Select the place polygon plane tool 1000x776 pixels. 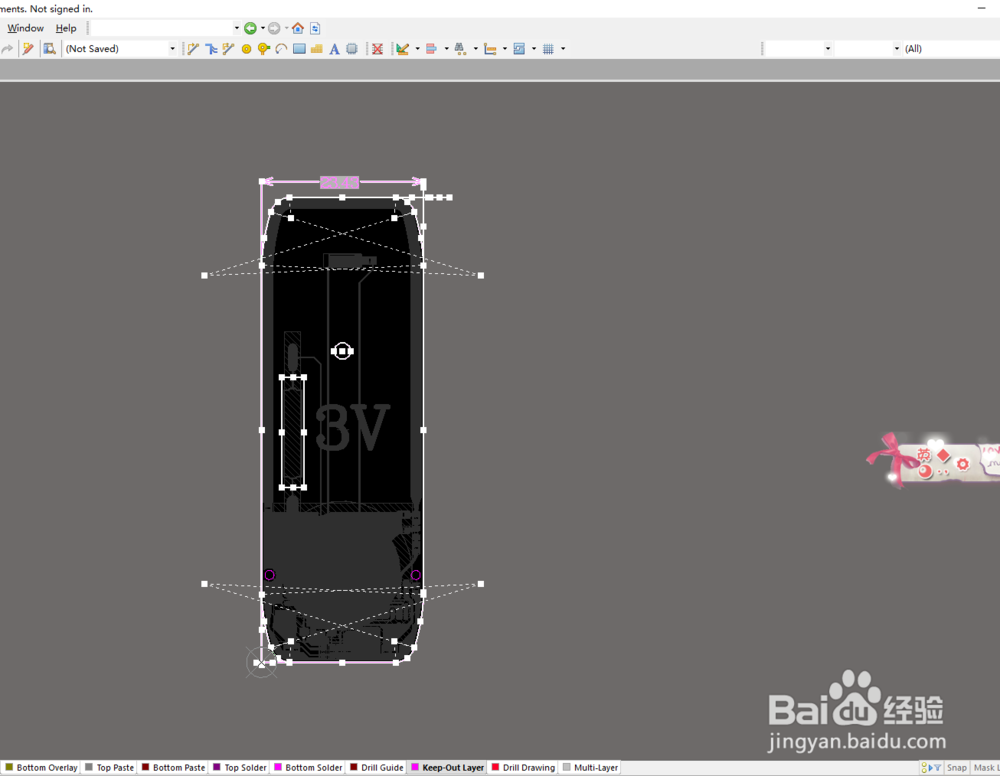316,48
